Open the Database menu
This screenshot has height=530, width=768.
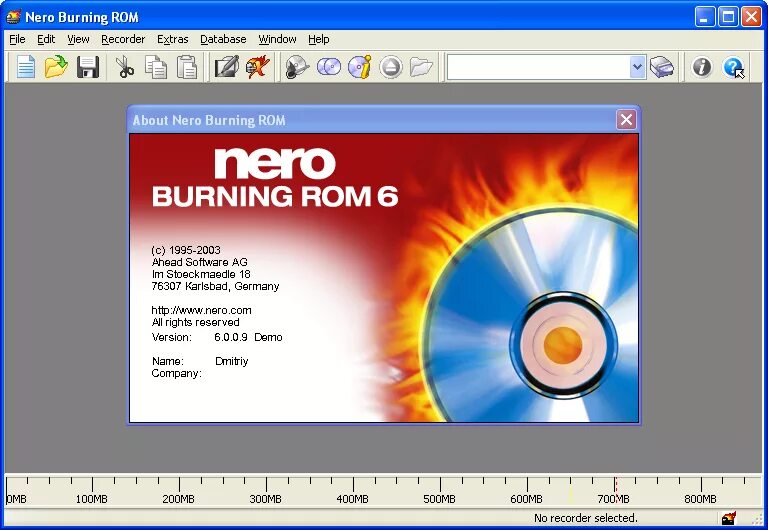coord(223,39)
